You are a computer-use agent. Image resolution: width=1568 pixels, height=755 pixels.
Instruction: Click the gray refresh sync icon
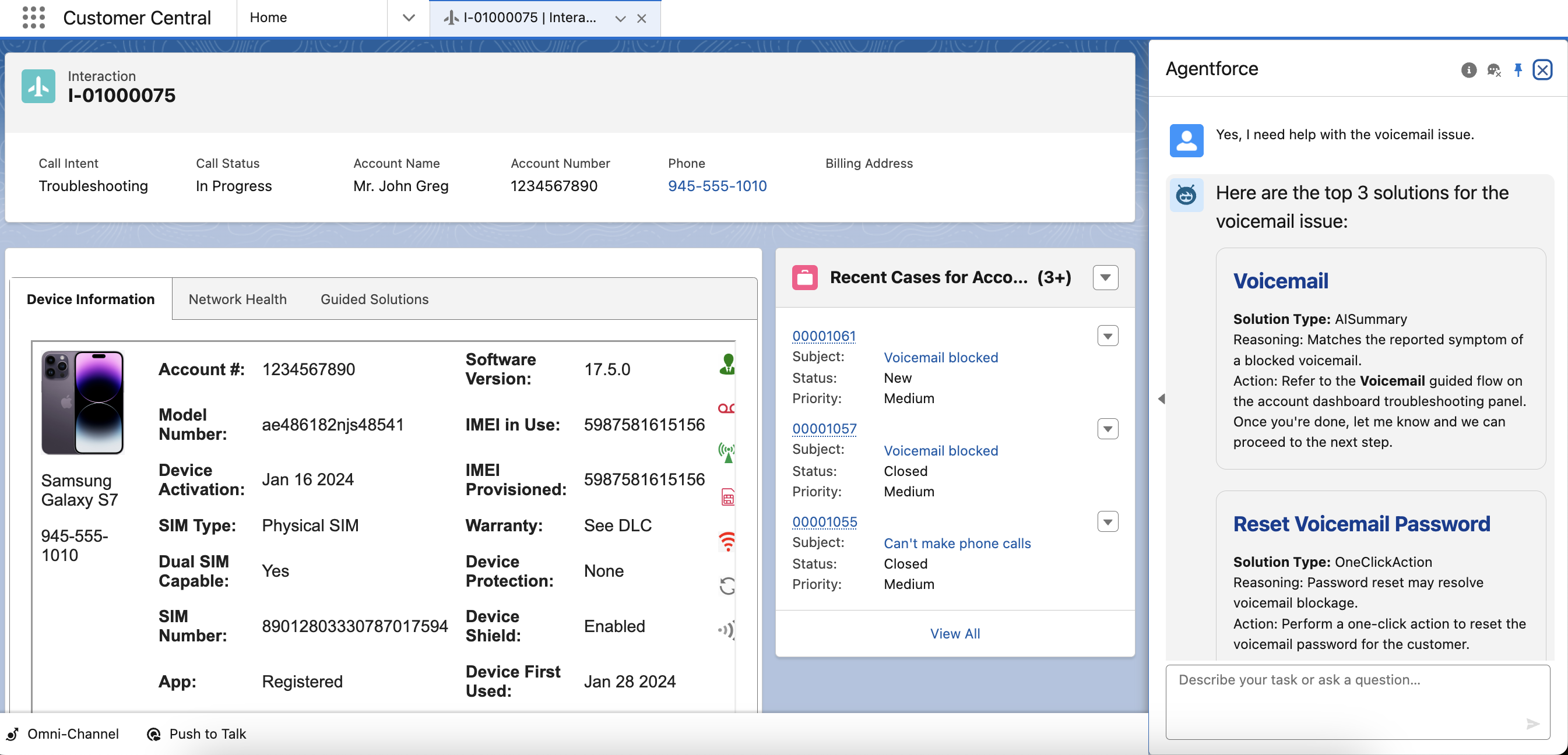point(727,586)
